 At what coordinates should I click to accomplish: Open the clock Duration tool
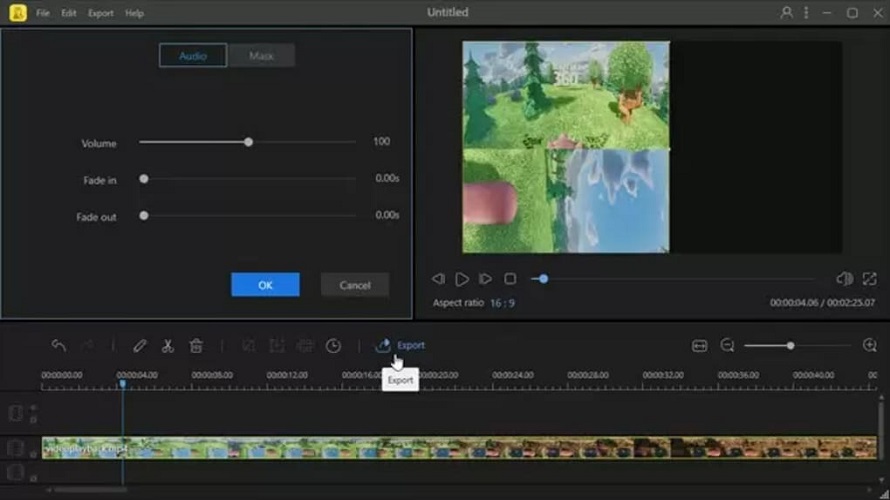[x=333, y=346]
